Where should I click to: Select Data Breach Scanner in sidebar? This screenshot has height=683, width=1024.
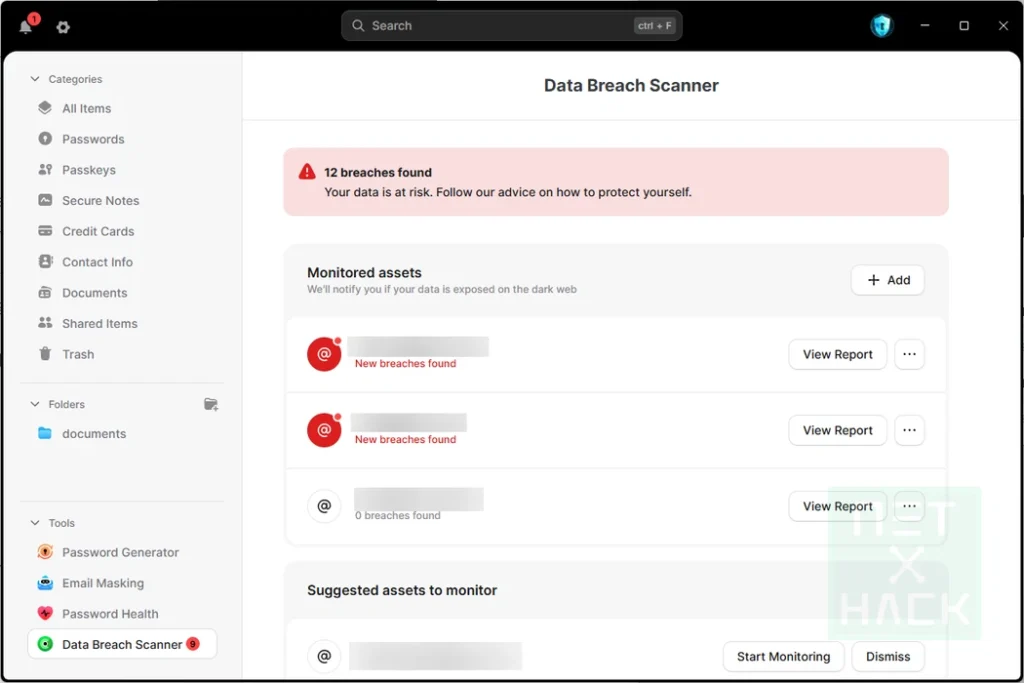(121, 644)
